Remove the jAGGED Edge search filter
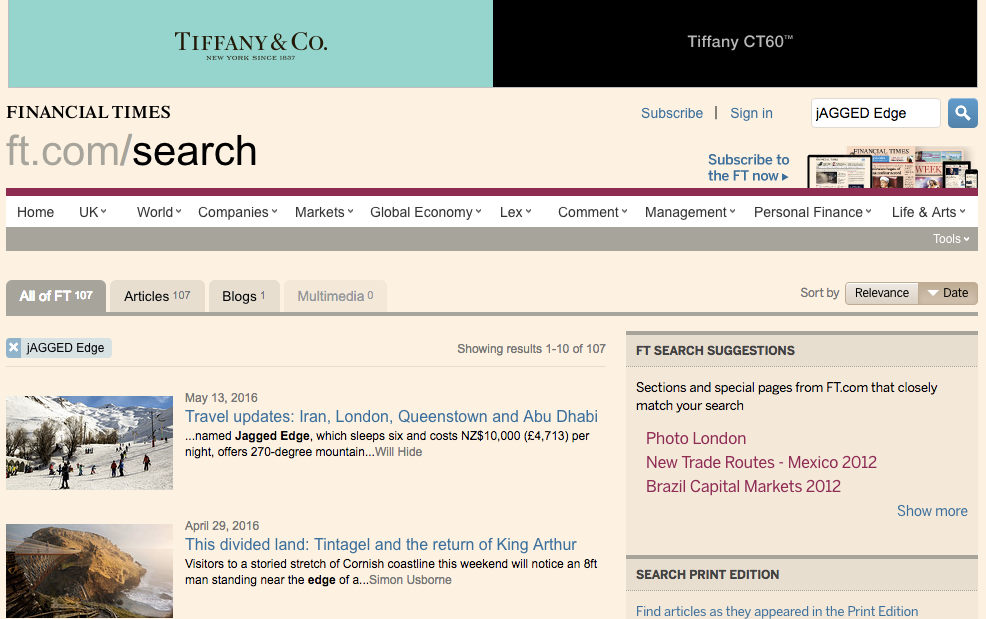The image size is (986, 619). 14,348
